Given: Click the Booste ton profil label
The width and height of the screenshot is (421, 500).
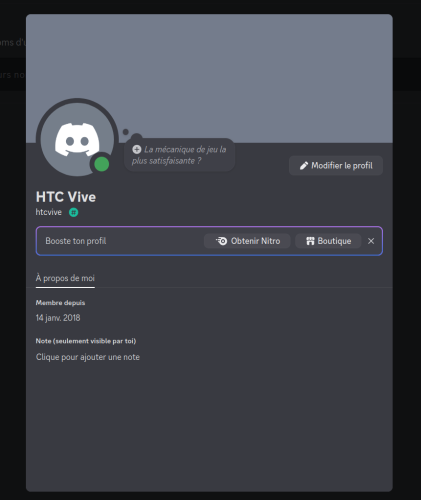Looking at the screenshot, I should point(76,241).
